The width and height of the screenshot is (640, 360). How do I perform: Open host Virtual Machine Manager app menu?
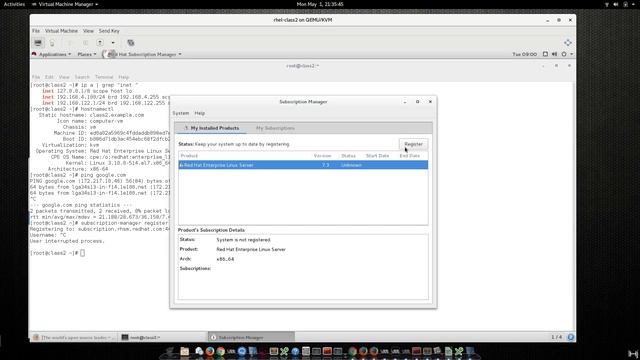coord(65,4)
